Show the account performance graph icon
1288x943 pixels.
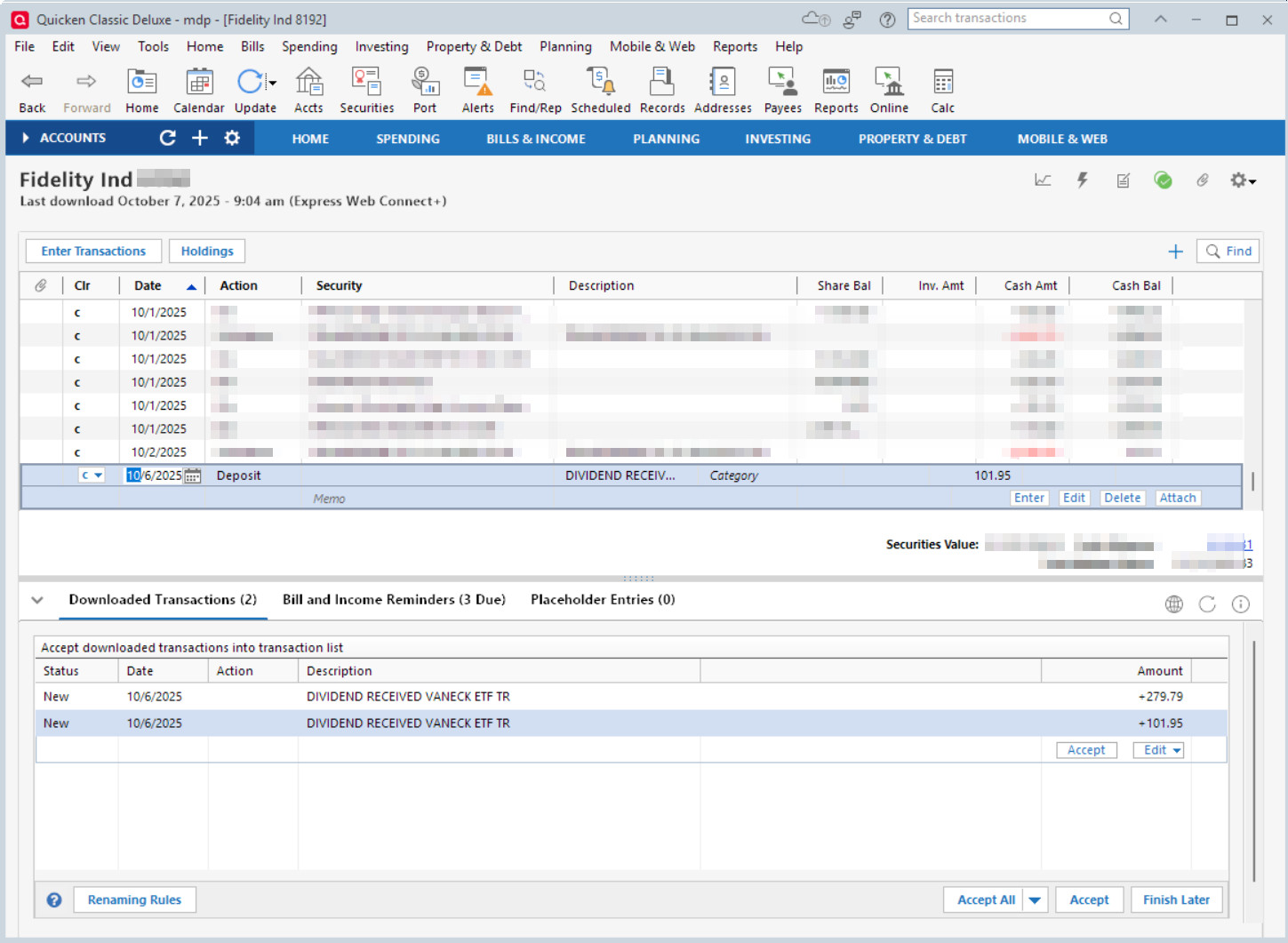(x=1043, y=180)
